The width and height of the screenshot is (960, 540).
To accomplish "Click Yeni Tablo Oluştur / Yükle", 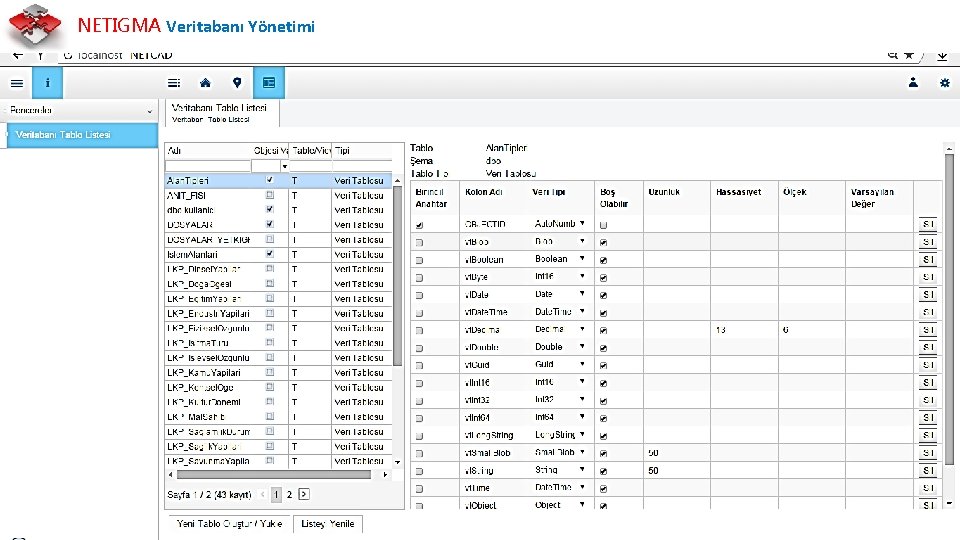I will [230, 524].
